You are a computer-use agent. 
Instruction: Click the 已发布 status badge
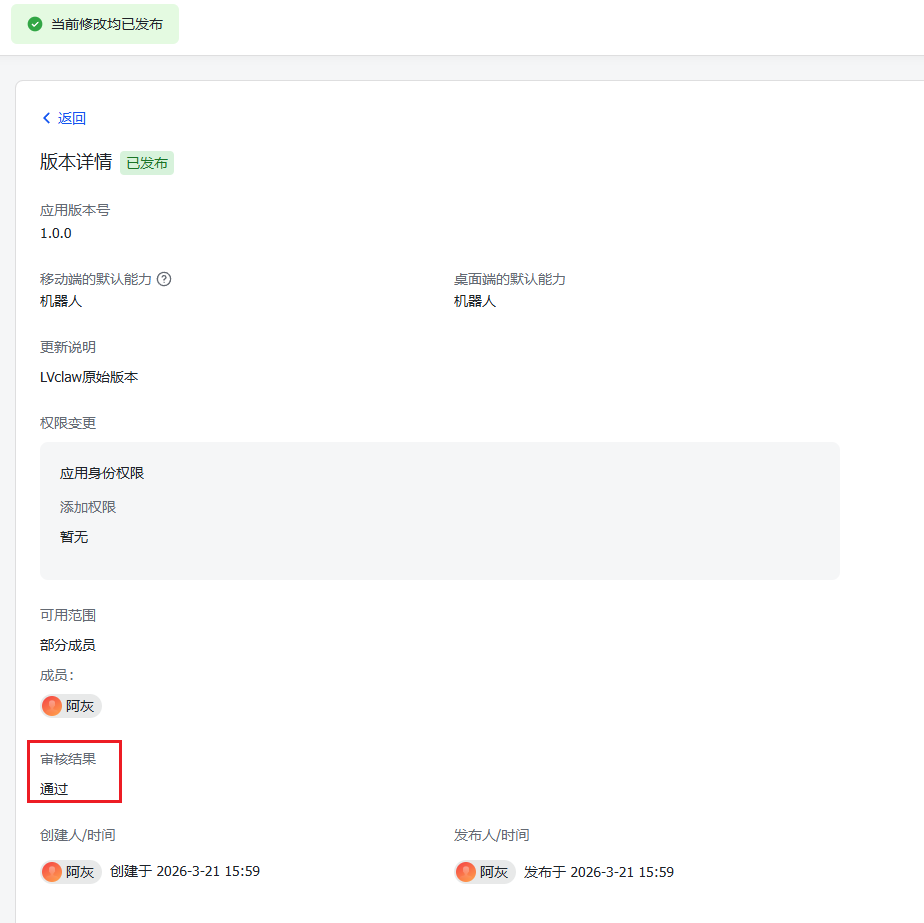pos(147,163)
